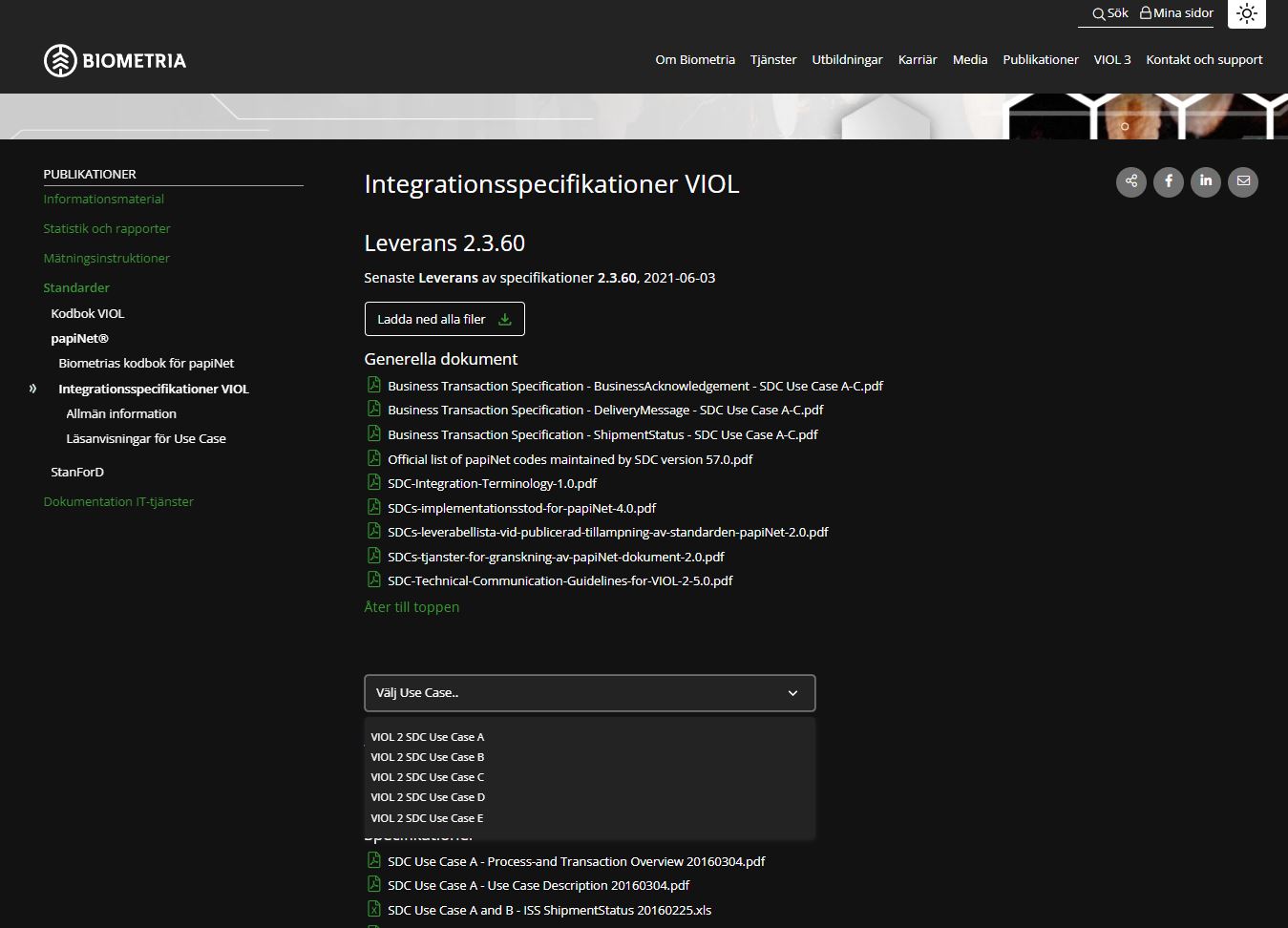This screenshot has height=928, width=1288.
Task: Open Allmän information from the sidebar
Action: [x=120, y=413]
